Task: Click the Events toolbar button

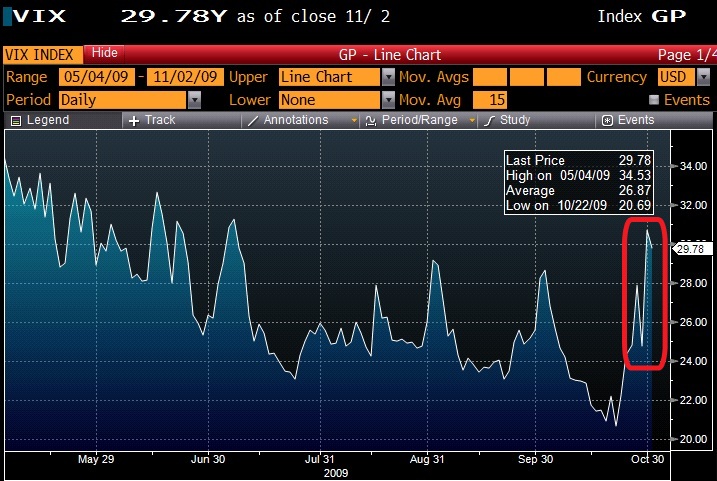Action: [607, 120]
